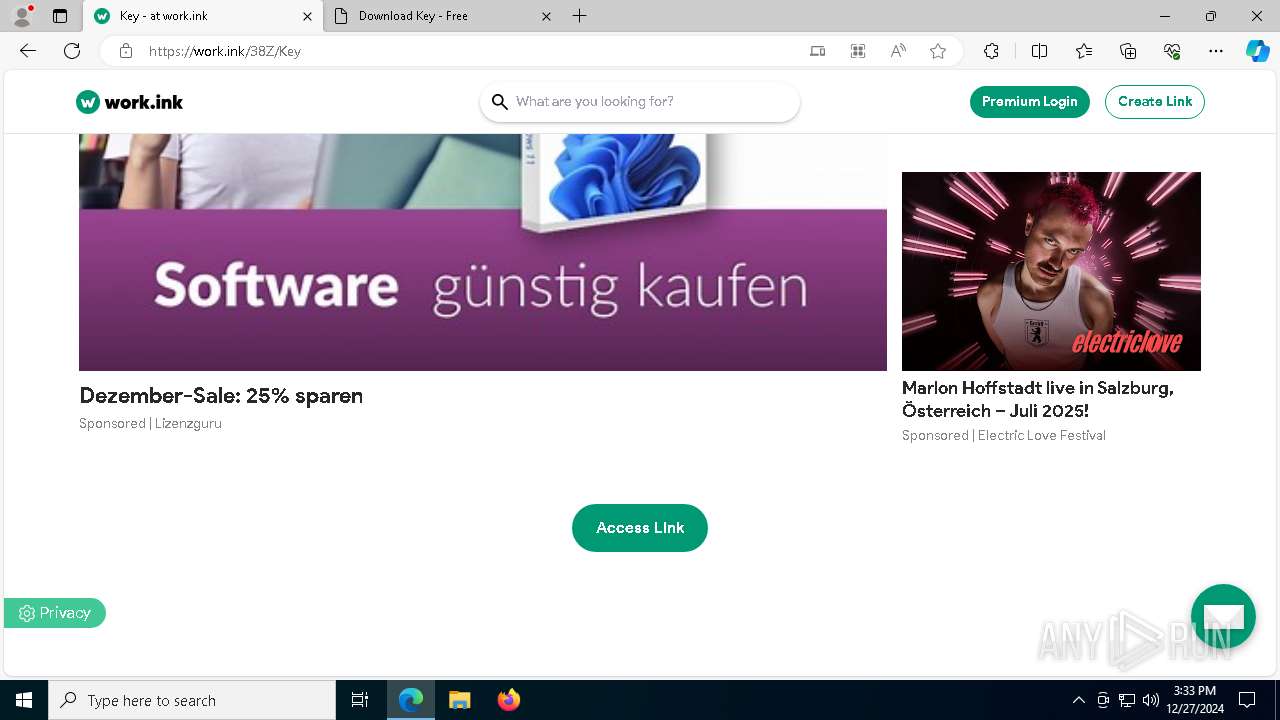Click 'Sponsored | Electric Love Festival' text
Image resolution: width=1280 pixels, height=720 pixels.
(1004, 436)
